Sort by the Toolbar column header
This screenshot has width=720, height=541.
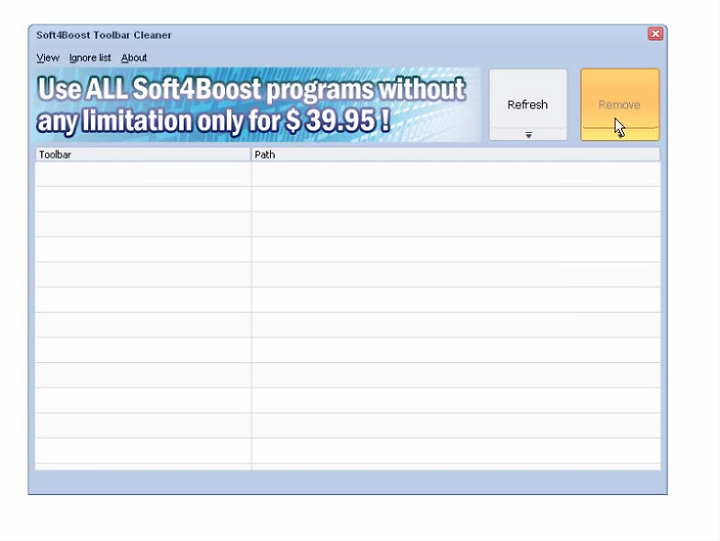143,155
